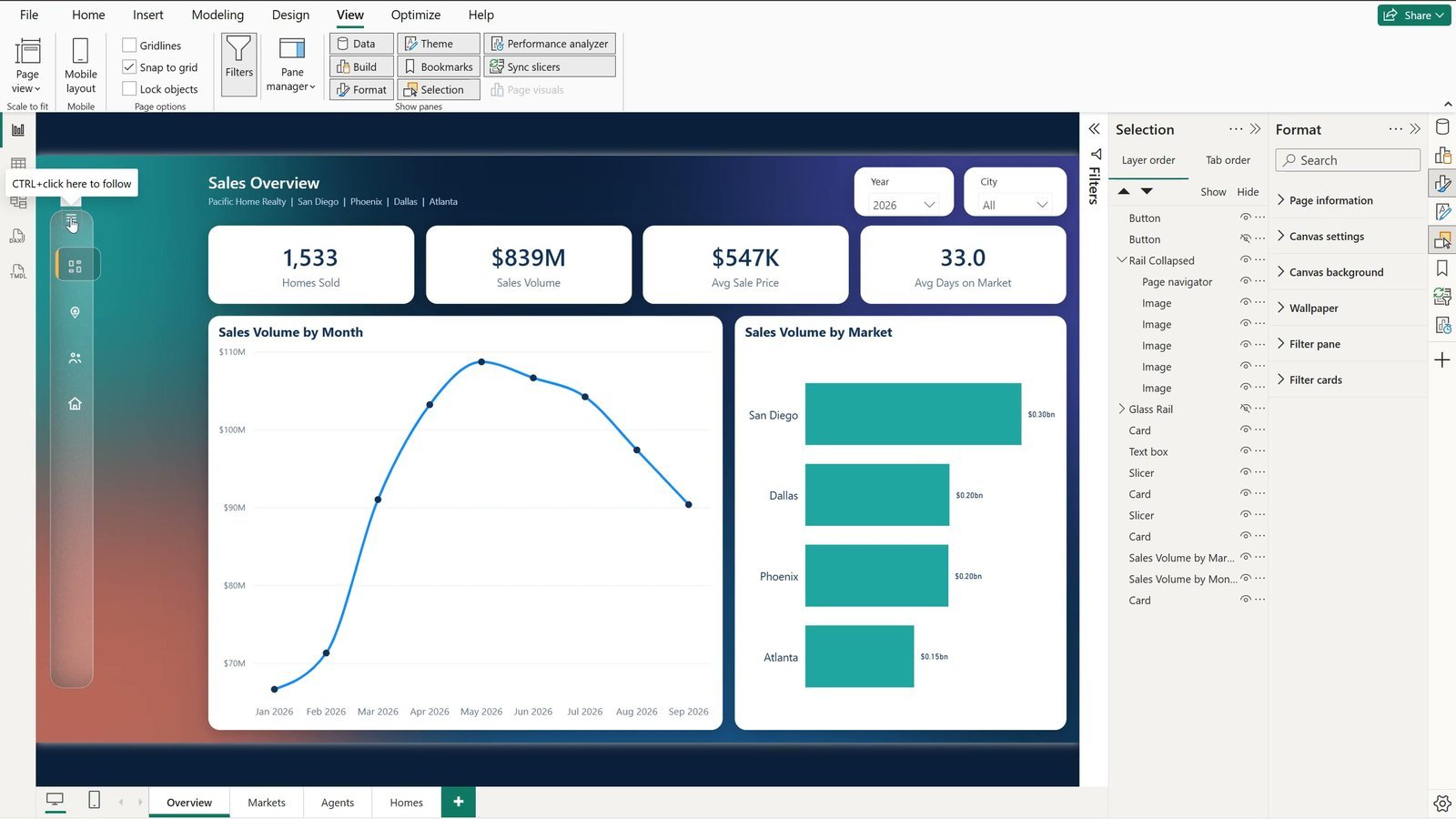Image resolution: width=1456 pixels, height=819 pixels.
Task: Click the people icon in the canvas rail
Action: point(75,359)
